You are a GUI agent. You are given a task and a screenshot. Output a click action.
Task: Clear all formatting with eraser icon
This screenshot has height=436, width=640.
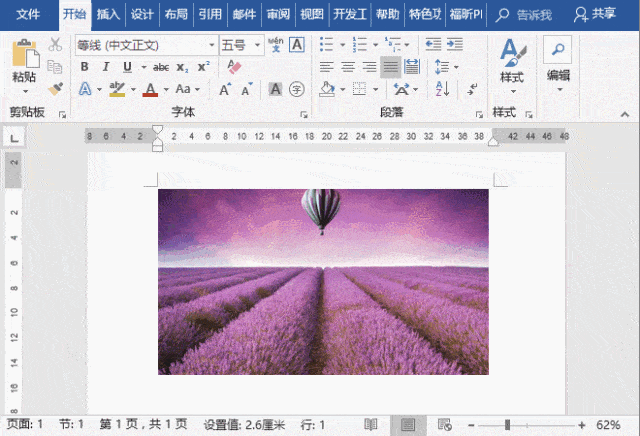click(x=234, y=67)
